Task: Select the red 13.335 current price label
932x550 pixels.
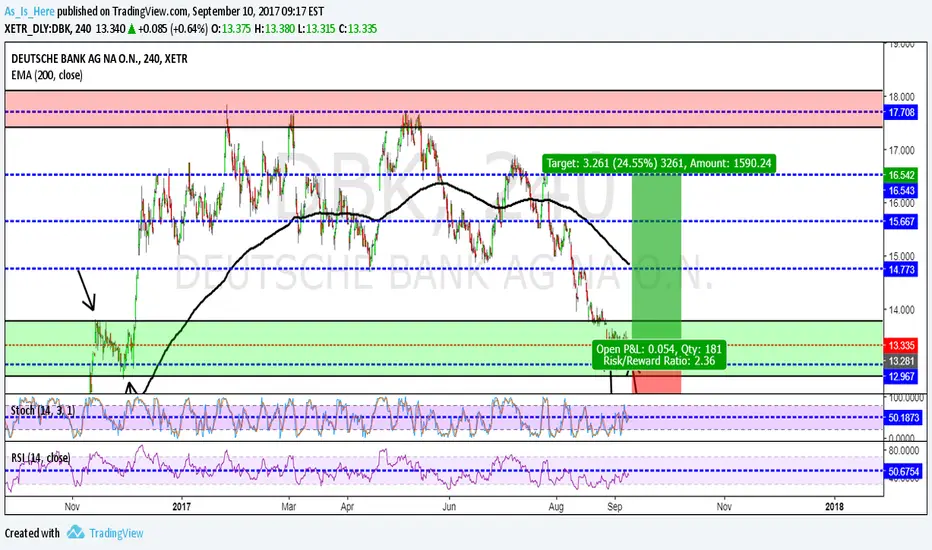Action: tap(901, 345)
